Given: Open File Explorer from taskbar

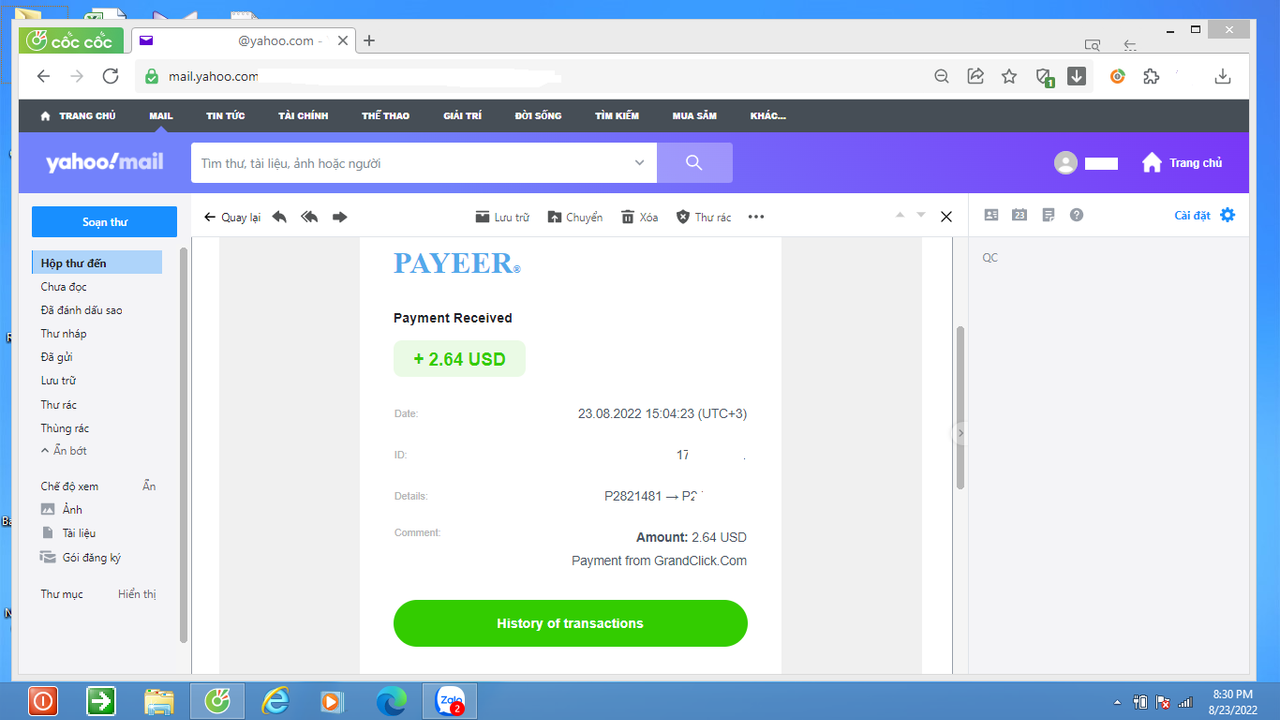Looking at the screenshot, I should click(x=159, y=702).
